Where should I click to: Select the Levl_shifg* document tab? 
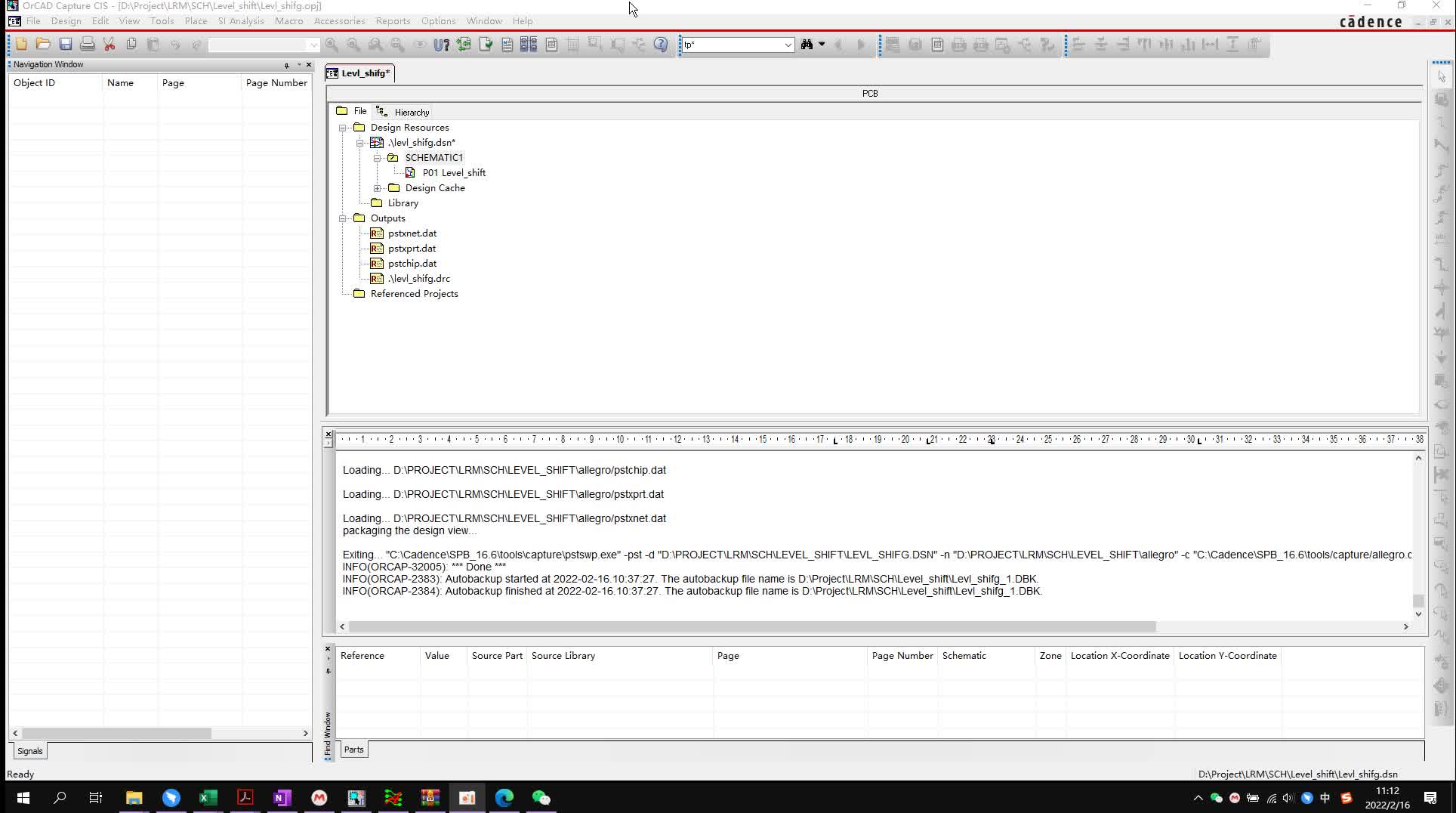359,73
